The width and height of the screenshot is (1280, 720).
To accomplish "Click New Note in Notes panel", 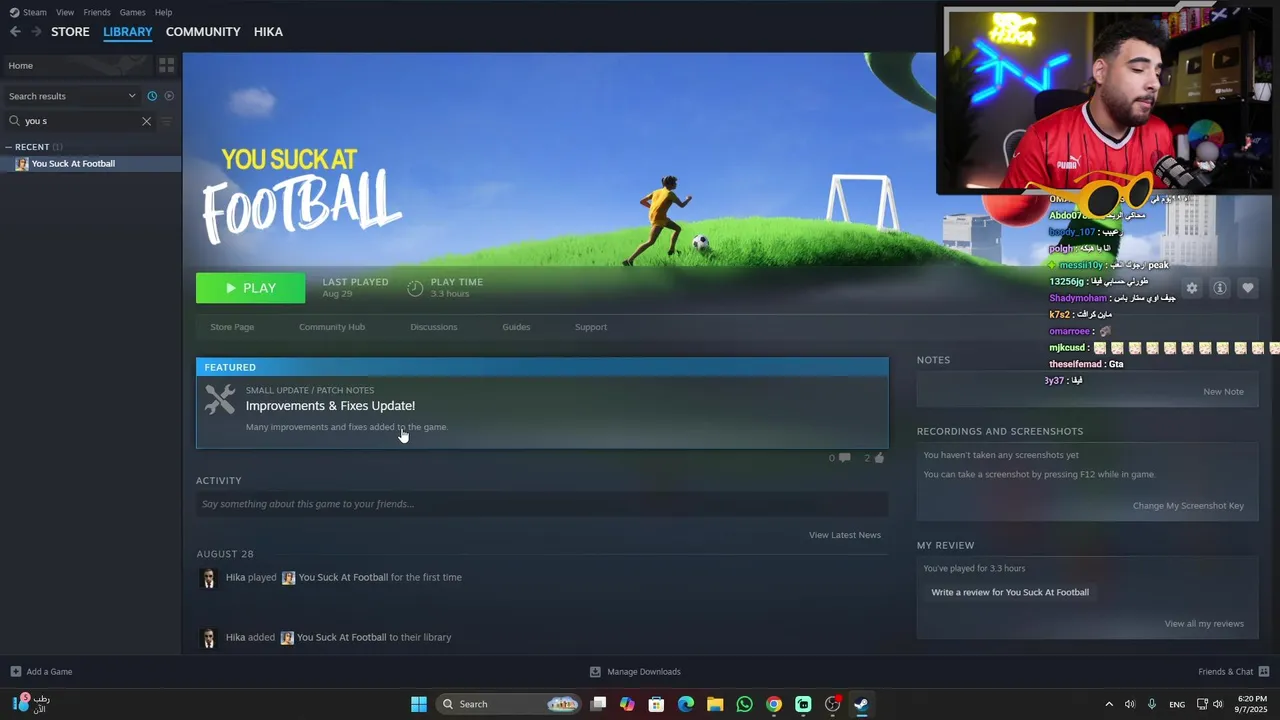I will click(x=1224, y=392).
